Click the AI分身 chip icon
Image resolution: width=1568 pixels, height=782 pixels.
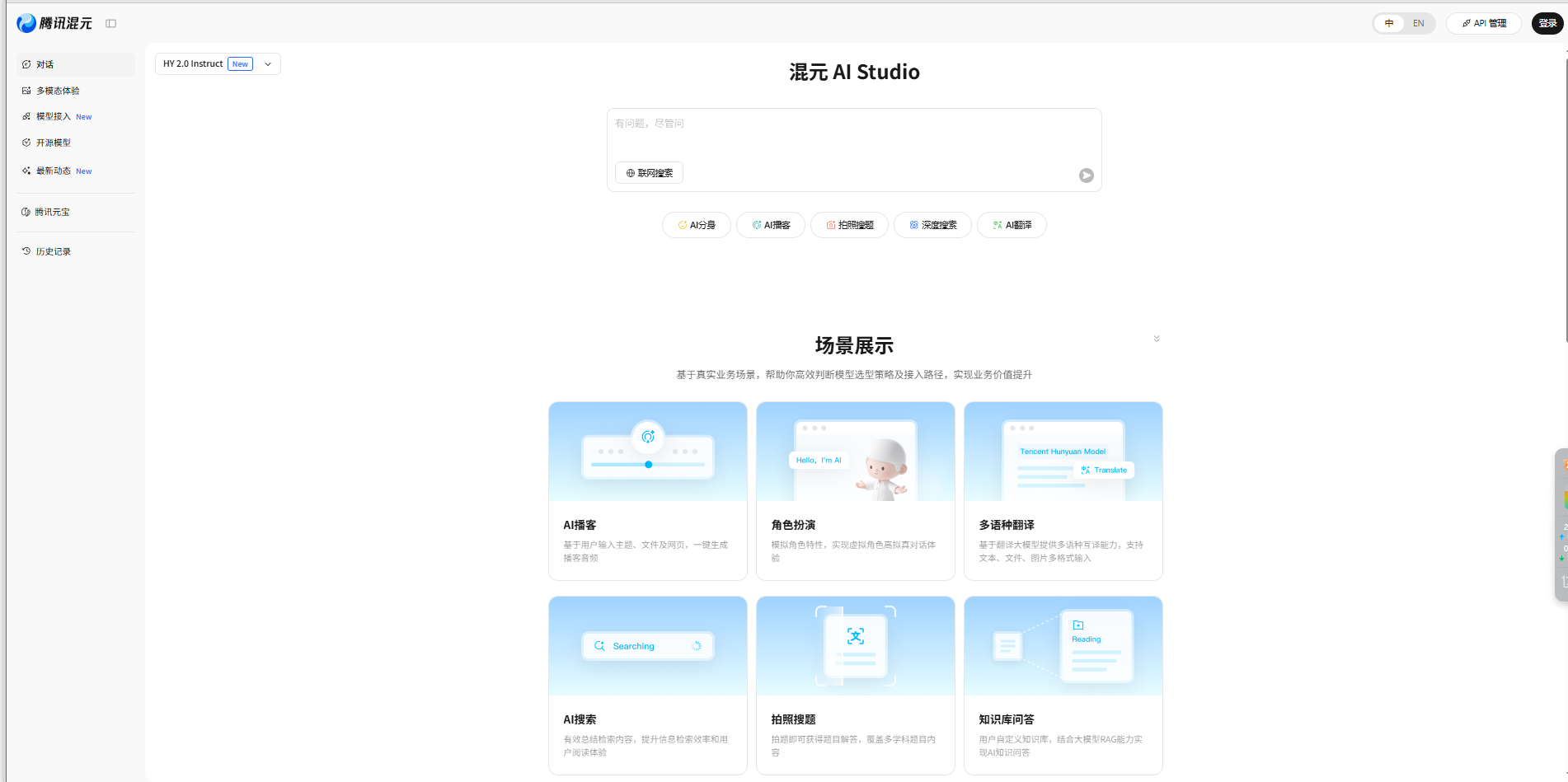[x=683, y=225]
